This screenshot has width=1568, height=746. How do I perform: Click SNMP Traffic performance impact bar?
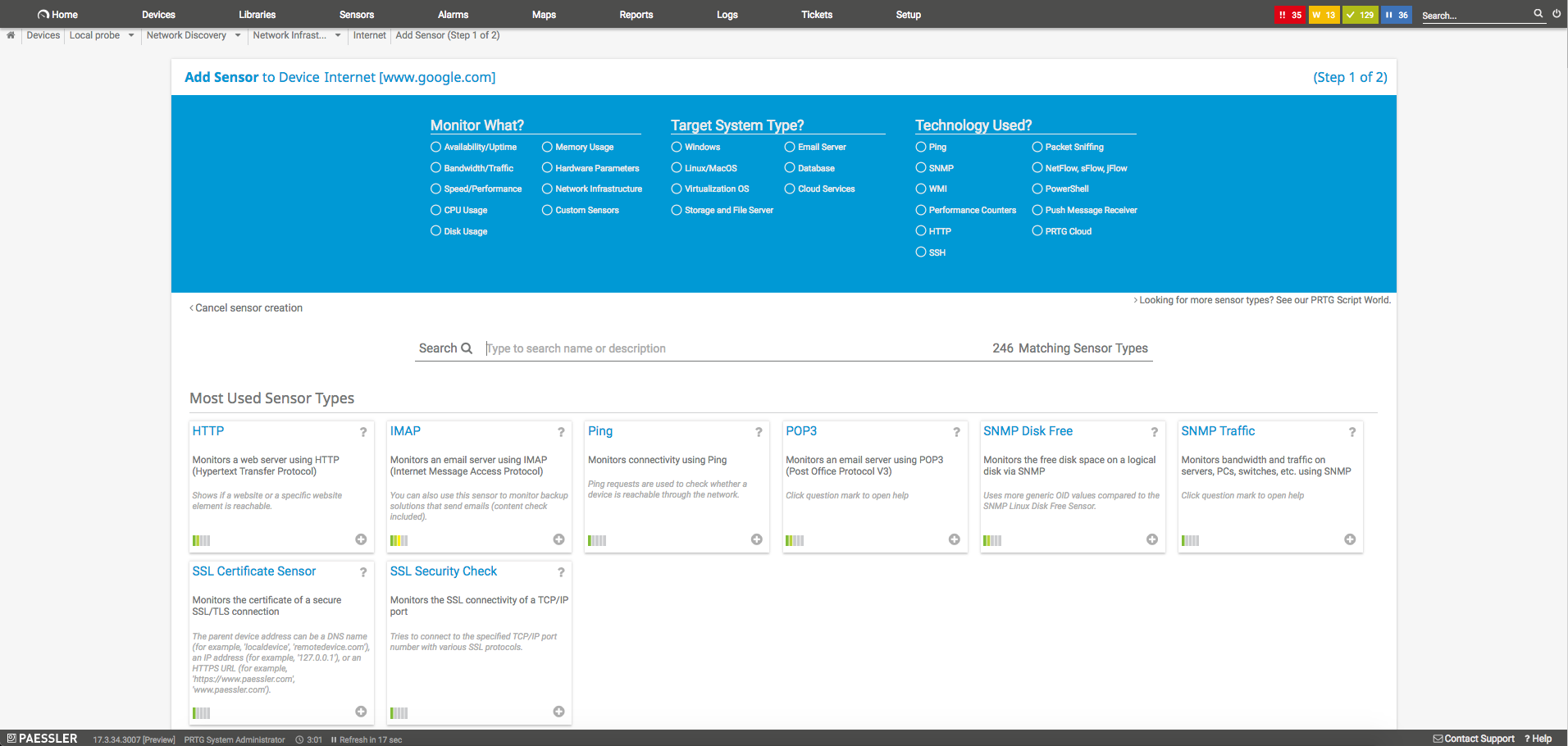(1190, 540)
